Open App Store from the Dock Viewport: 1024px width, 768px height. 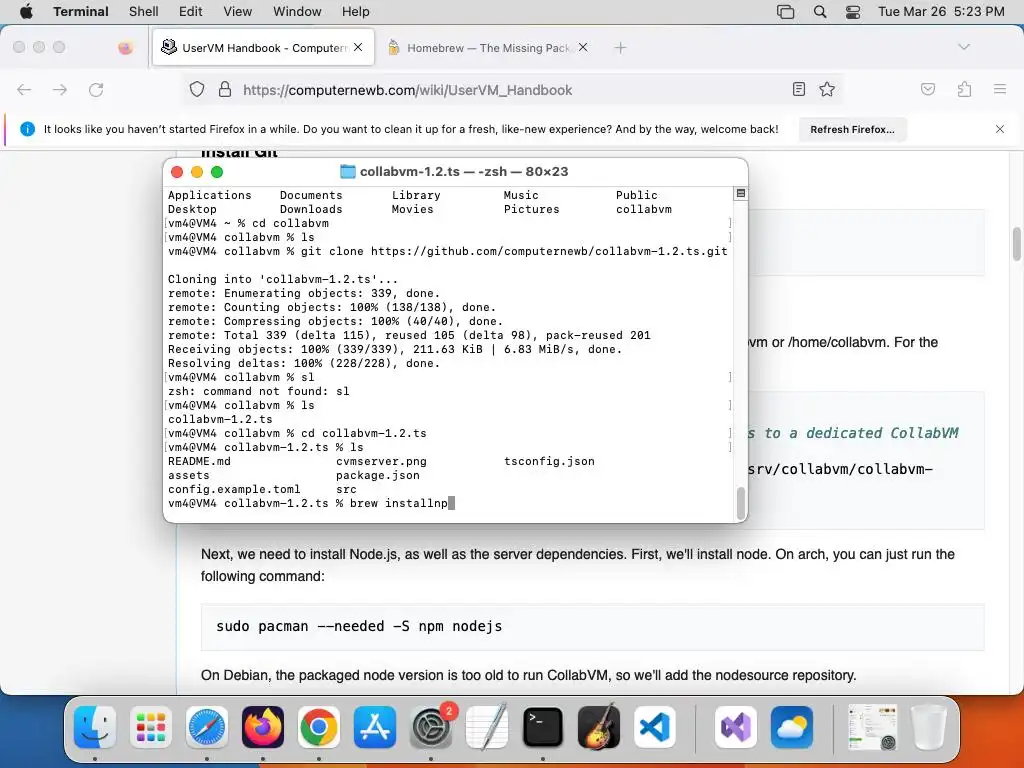coord(375,727)
